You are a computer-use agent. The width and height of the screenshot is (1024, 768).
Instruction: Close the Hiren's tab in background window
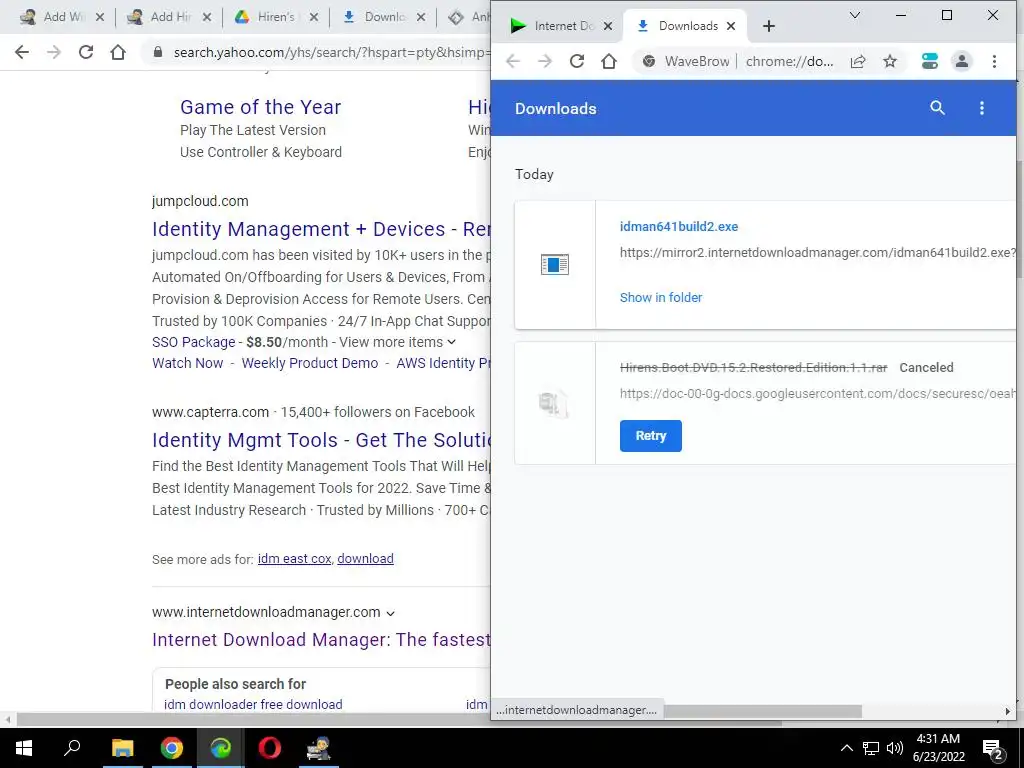[x=313, y=18]
